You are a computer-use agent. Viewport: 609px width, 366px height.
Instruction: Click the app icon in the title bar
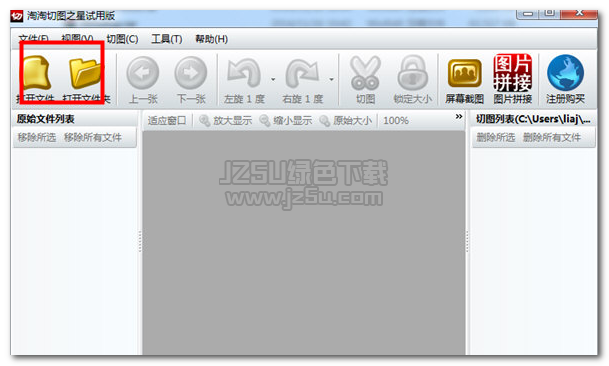17,16
